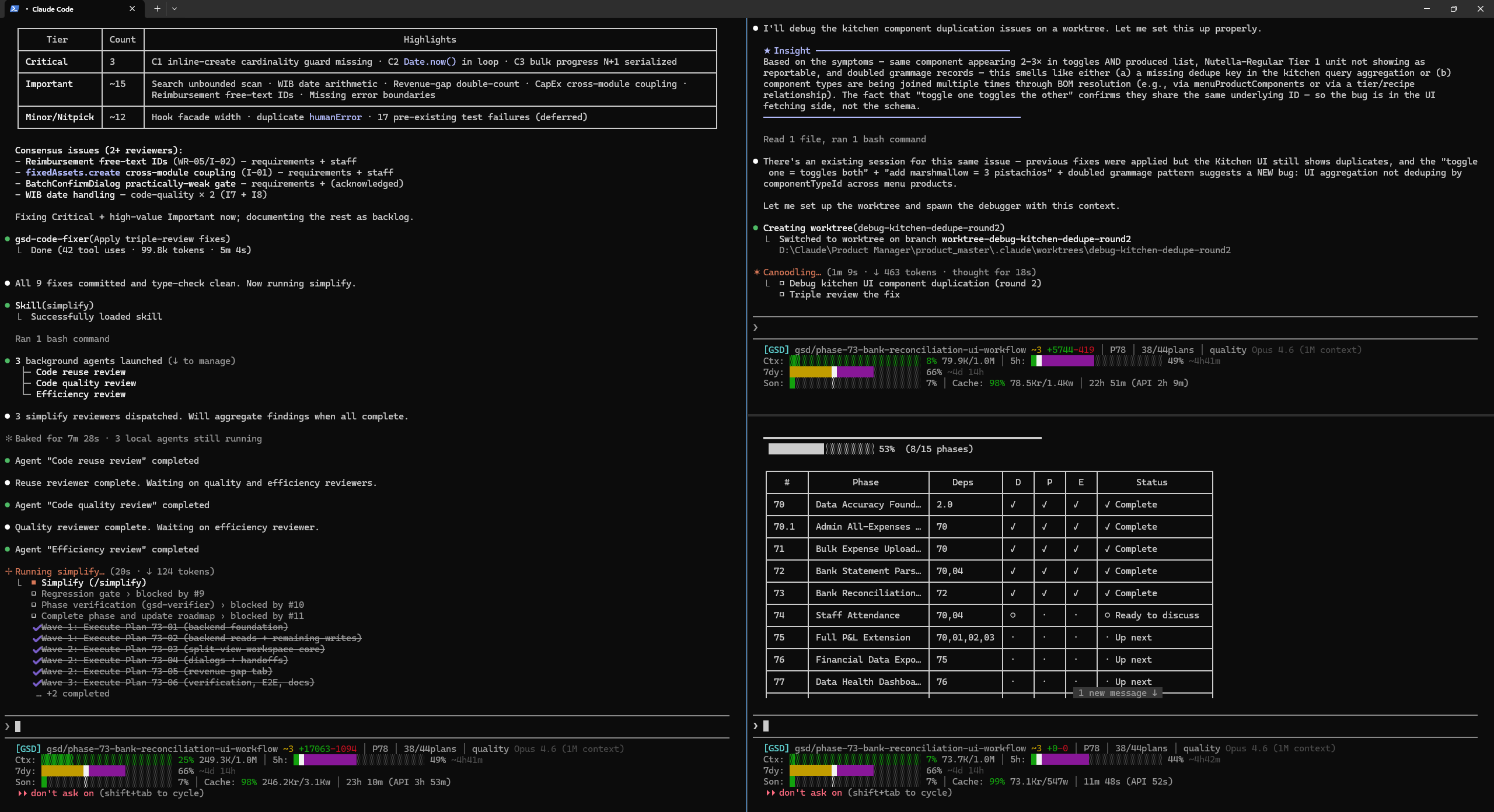Image resolution: width=1494 pixels, height=812 pixels.
Task: Maximize the terminal window
Action: click(1454, 9)
